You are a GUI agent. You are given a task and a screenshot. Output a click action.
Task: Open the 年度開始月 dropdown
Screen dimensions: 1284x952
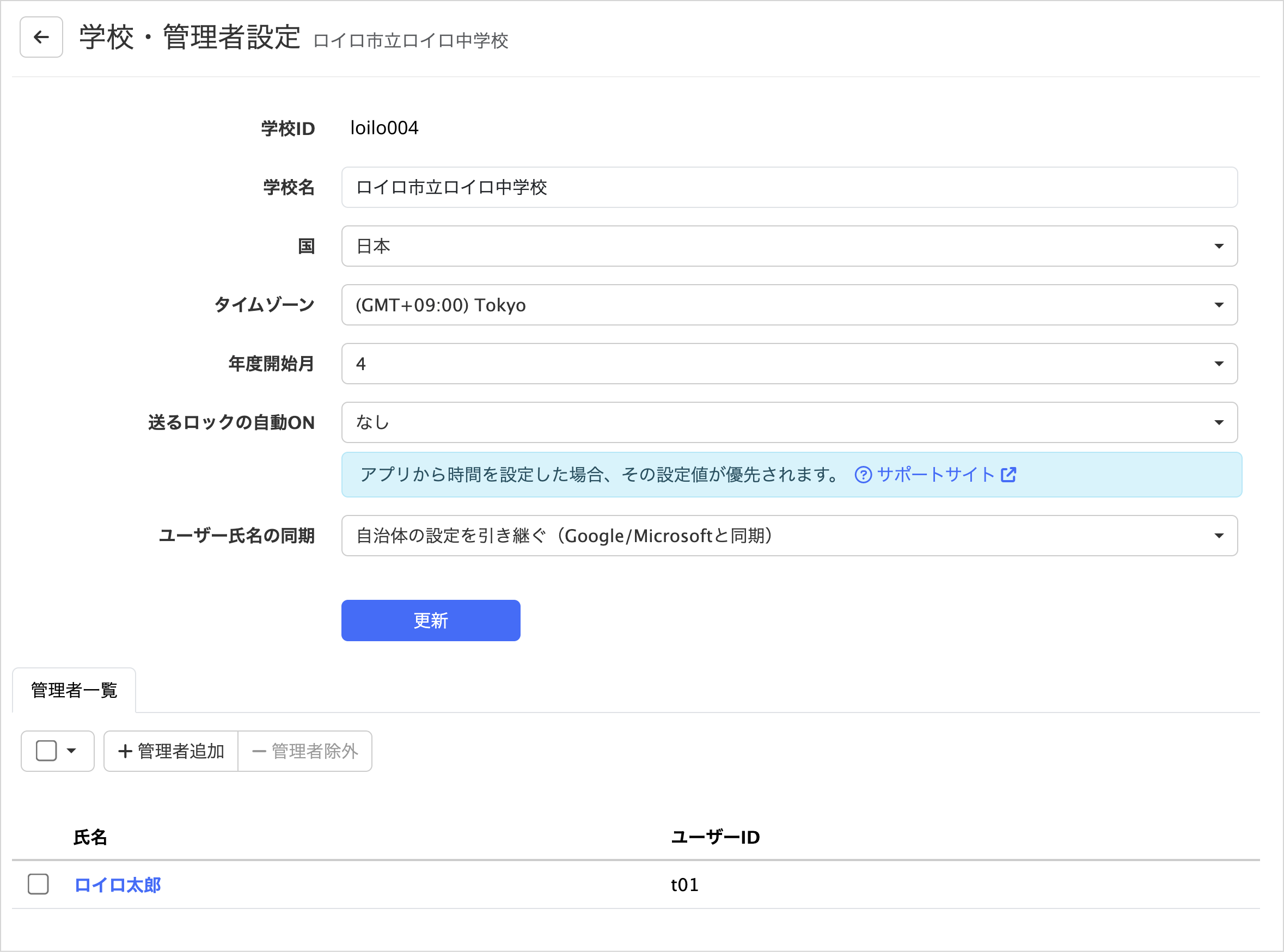[x=788, y=364]
